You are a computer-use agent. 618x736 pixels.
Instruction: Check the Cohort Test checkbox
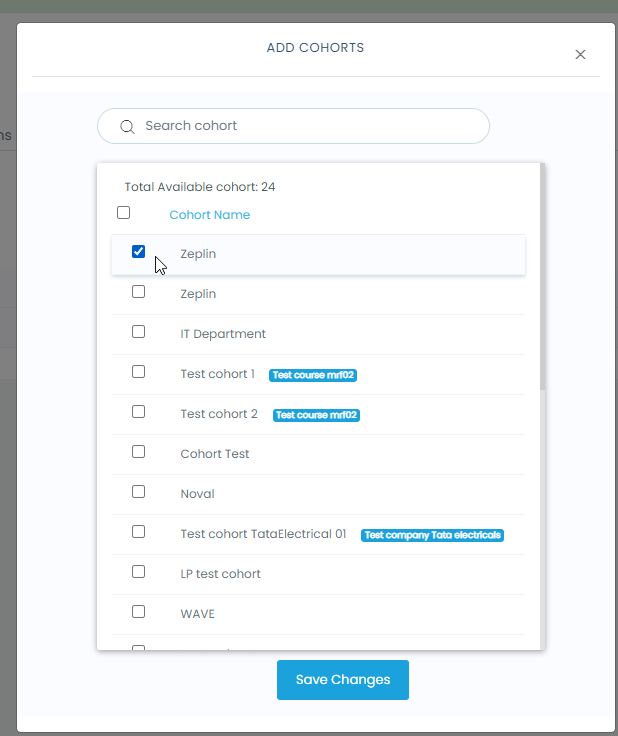pyautogui.click(x=139, y=452)
